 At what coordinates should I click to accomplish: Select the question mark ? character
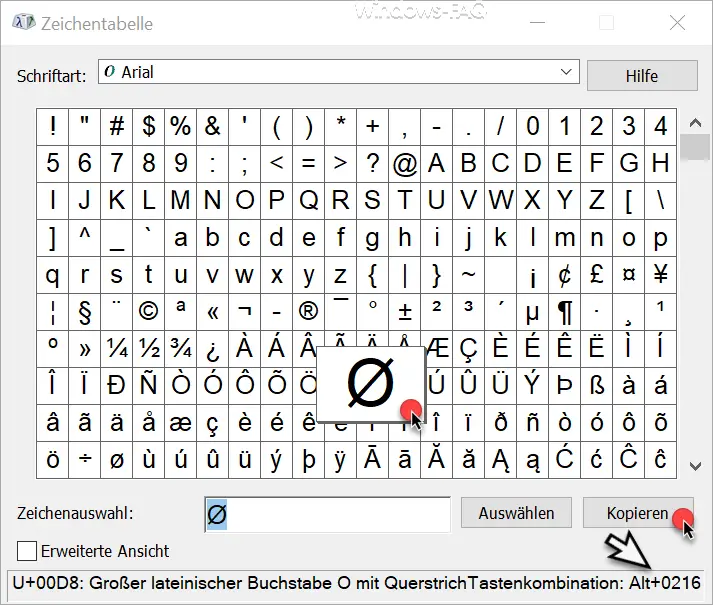(x=373, y=164)
